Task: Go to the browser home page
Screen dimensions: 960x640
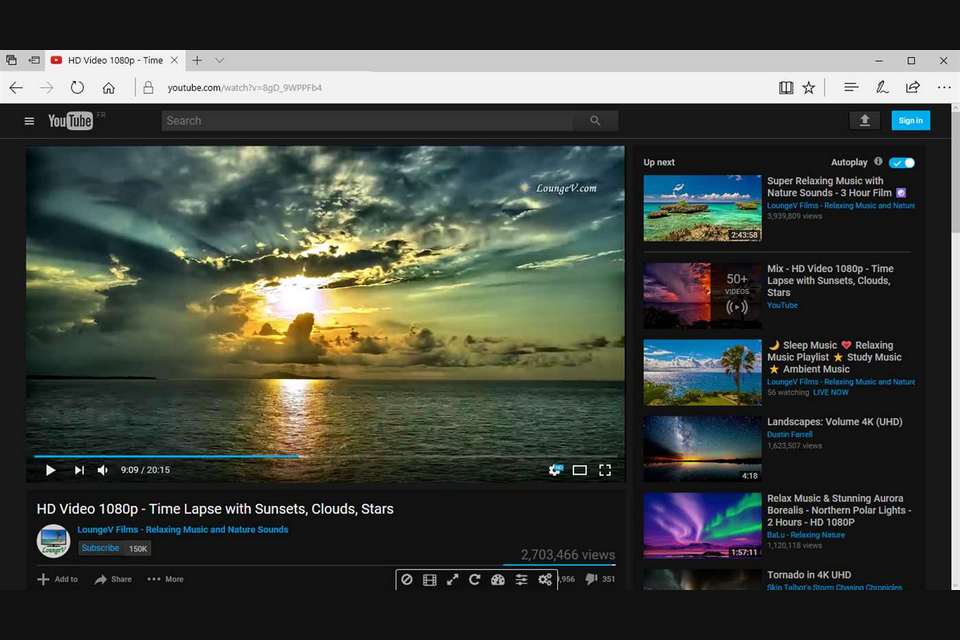Action: [108, 88]
